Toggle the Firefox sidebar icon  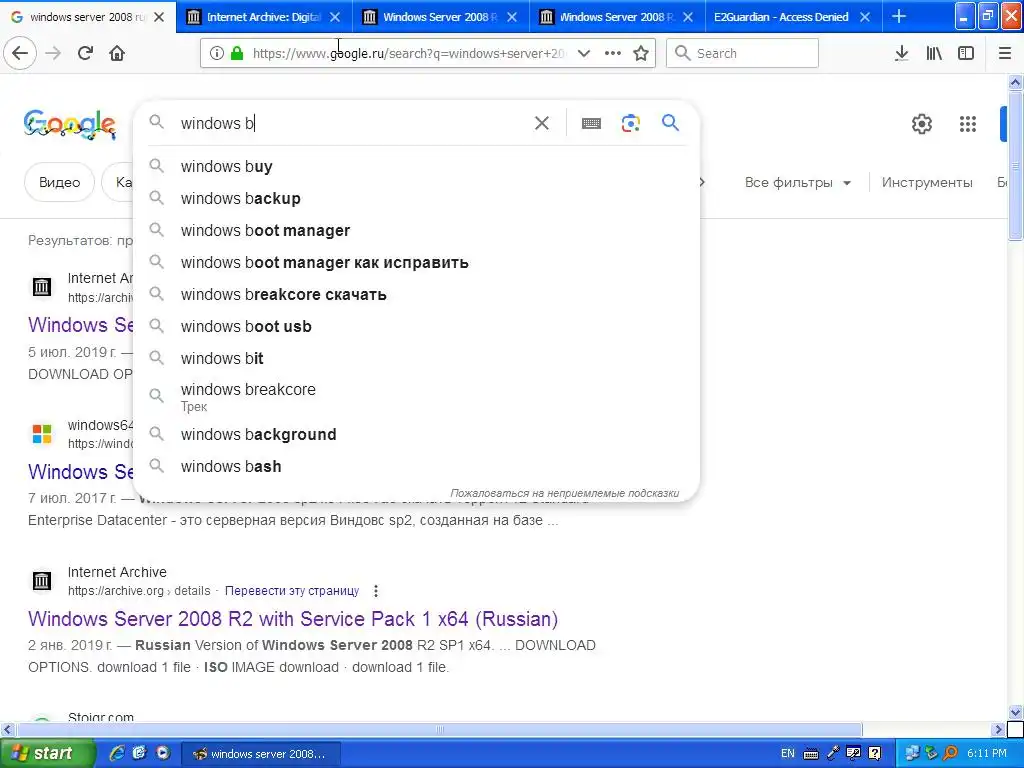tap(966, 53)
